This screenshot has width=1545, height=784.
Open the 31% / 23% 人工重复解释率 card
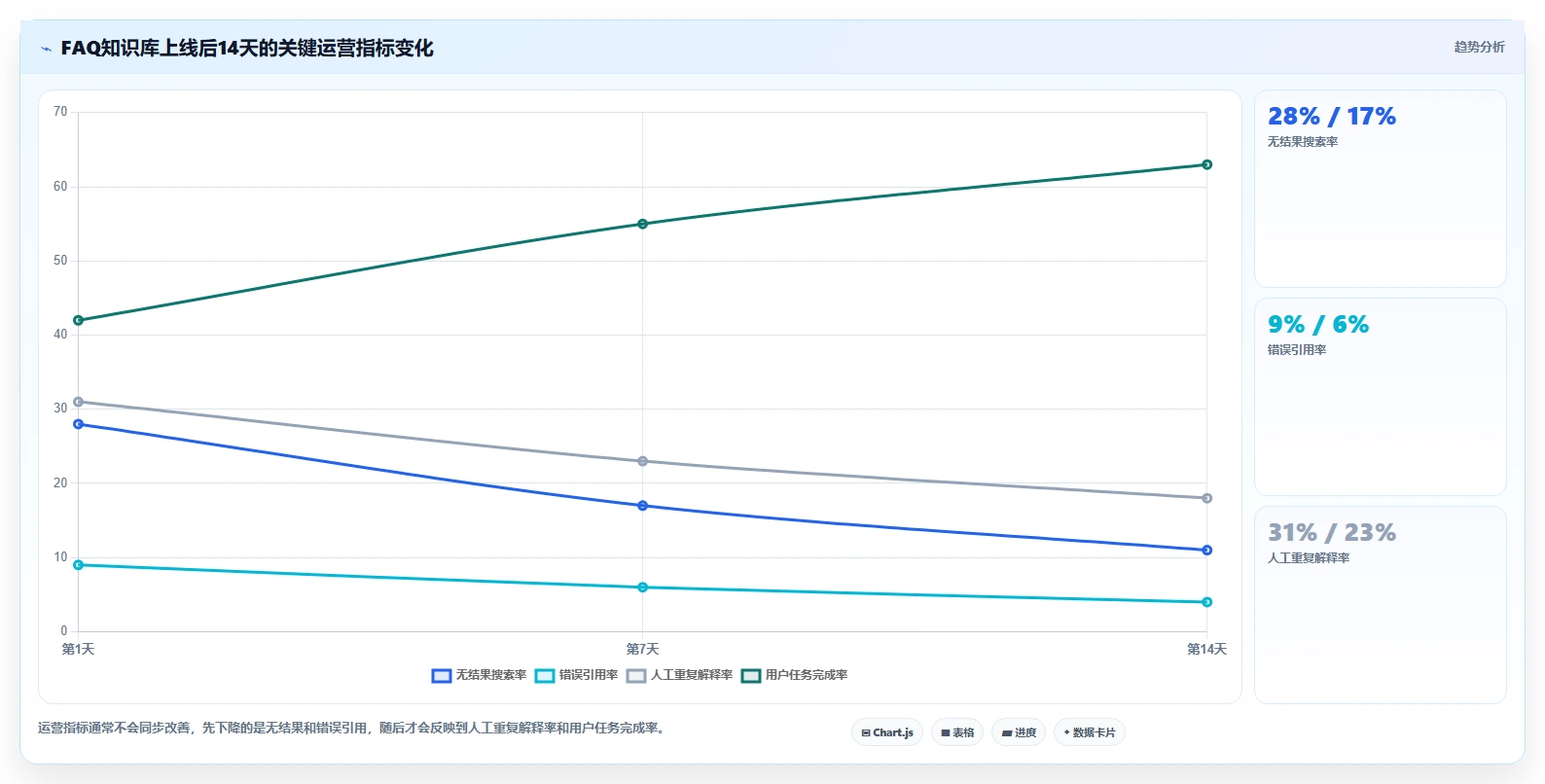pyautogui.click(x=1380, y=604)
